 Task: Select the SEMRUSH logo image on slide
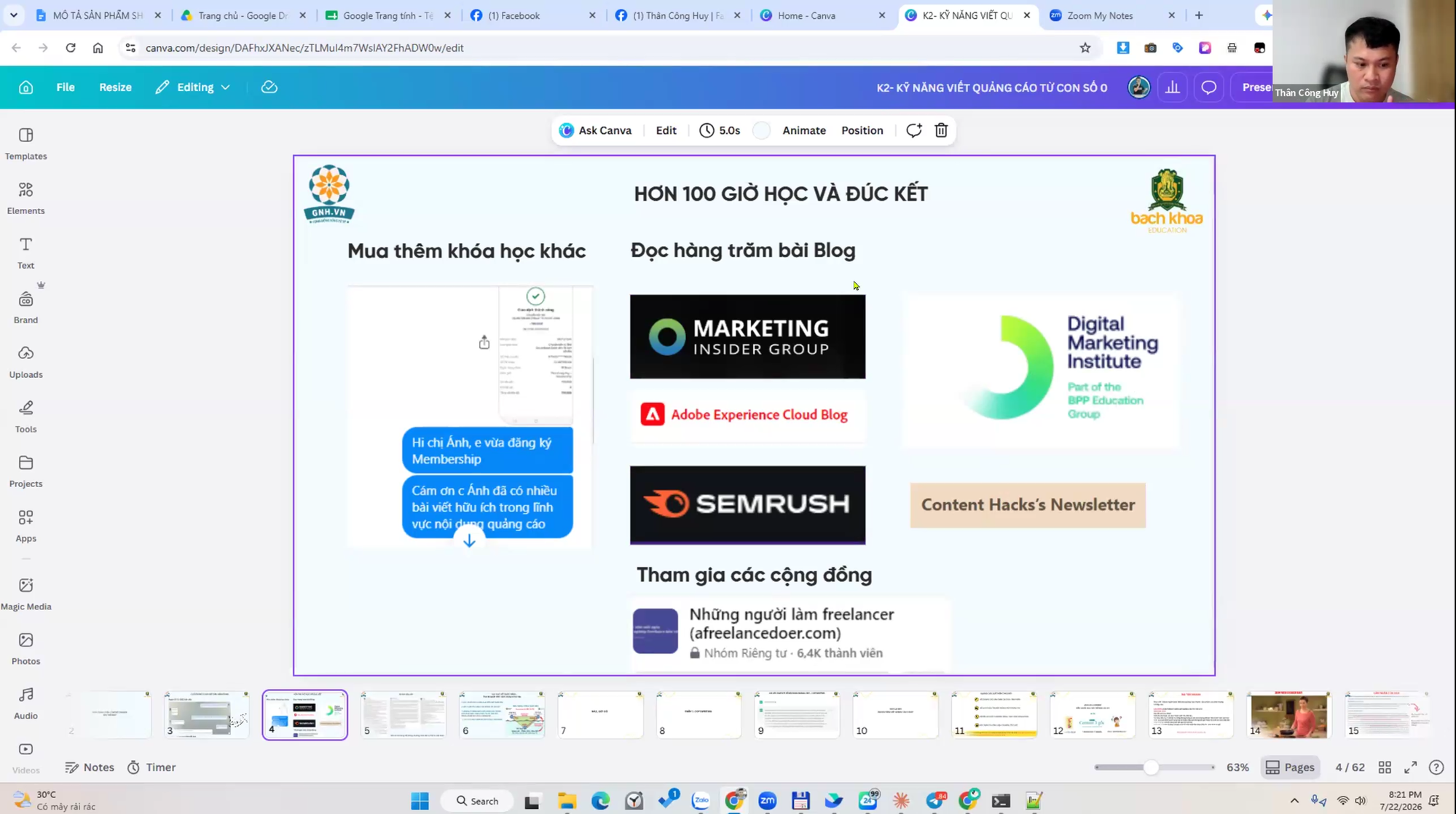[747, 505]
